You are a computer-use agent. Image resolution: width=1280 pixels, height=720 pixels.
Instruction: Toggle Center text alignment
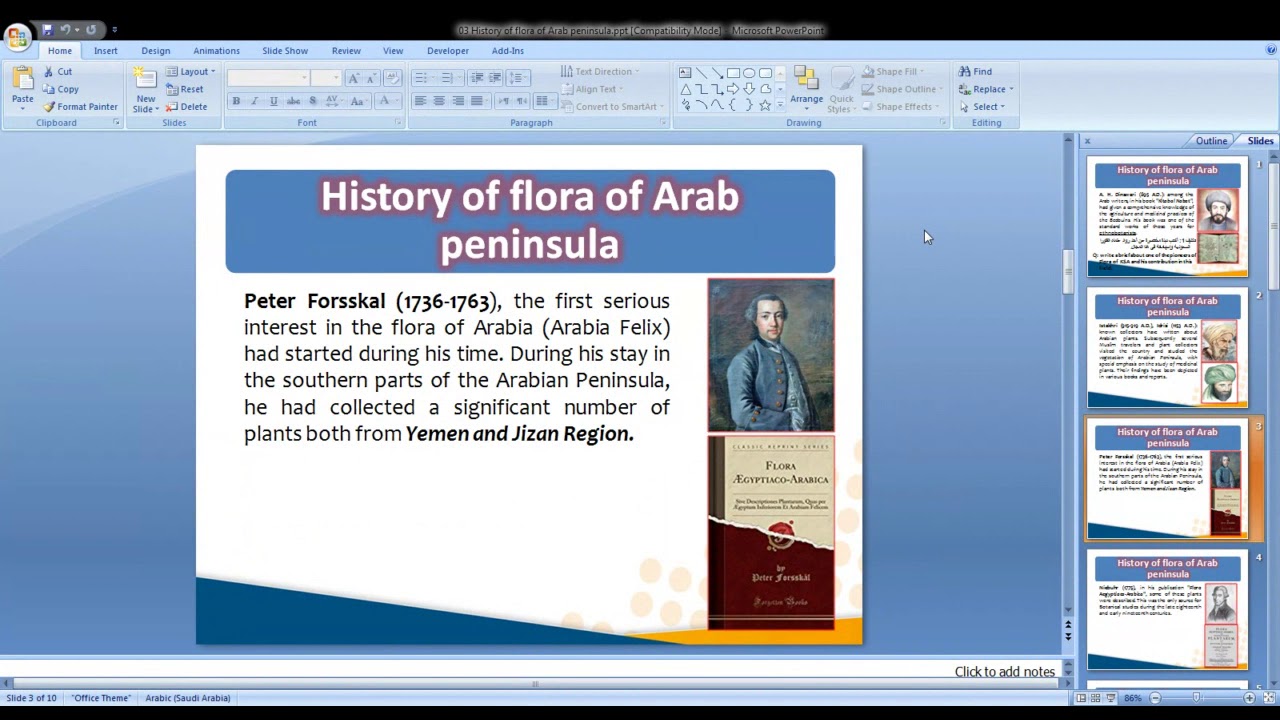[439, 101]
